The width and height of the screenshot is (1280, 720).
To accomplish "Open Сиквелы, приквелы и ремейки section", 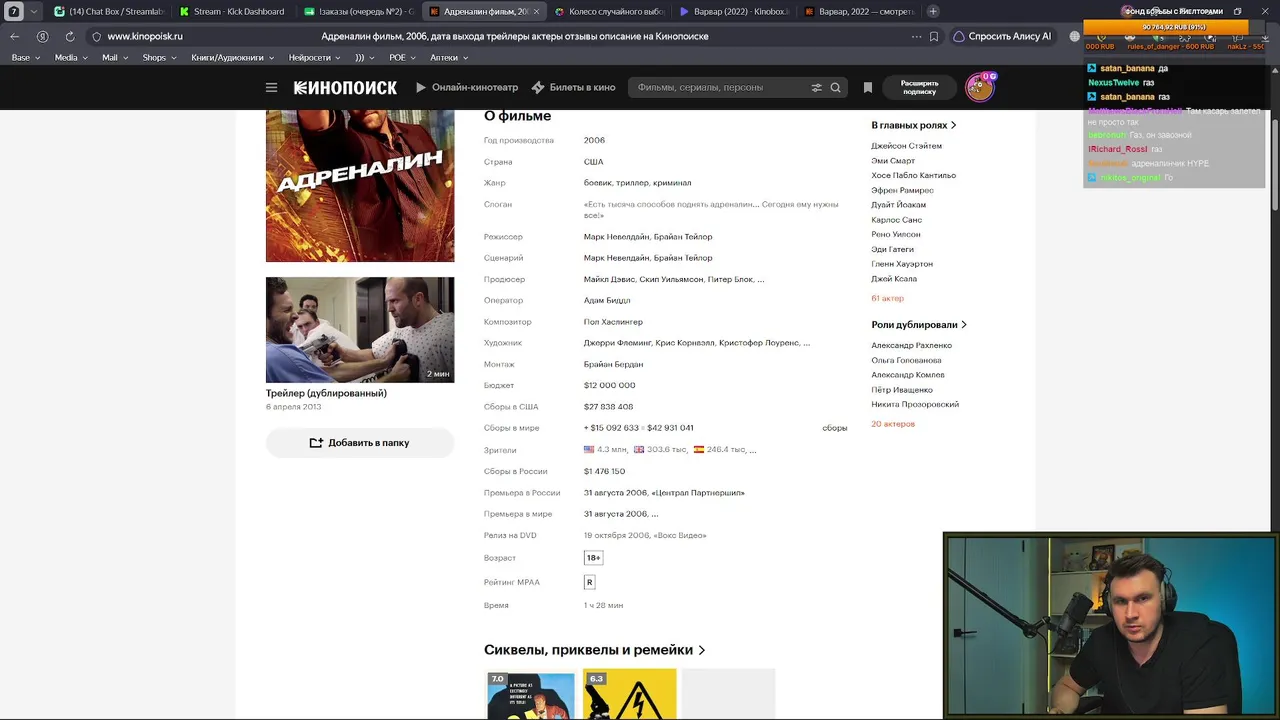I will [x=595, y=650].
